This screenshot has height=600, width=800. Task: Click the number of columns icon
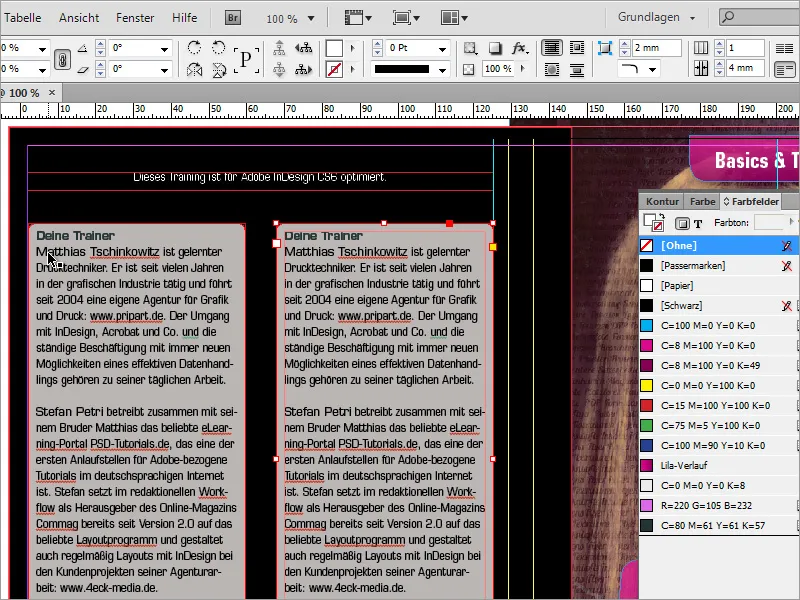(701, 48)
